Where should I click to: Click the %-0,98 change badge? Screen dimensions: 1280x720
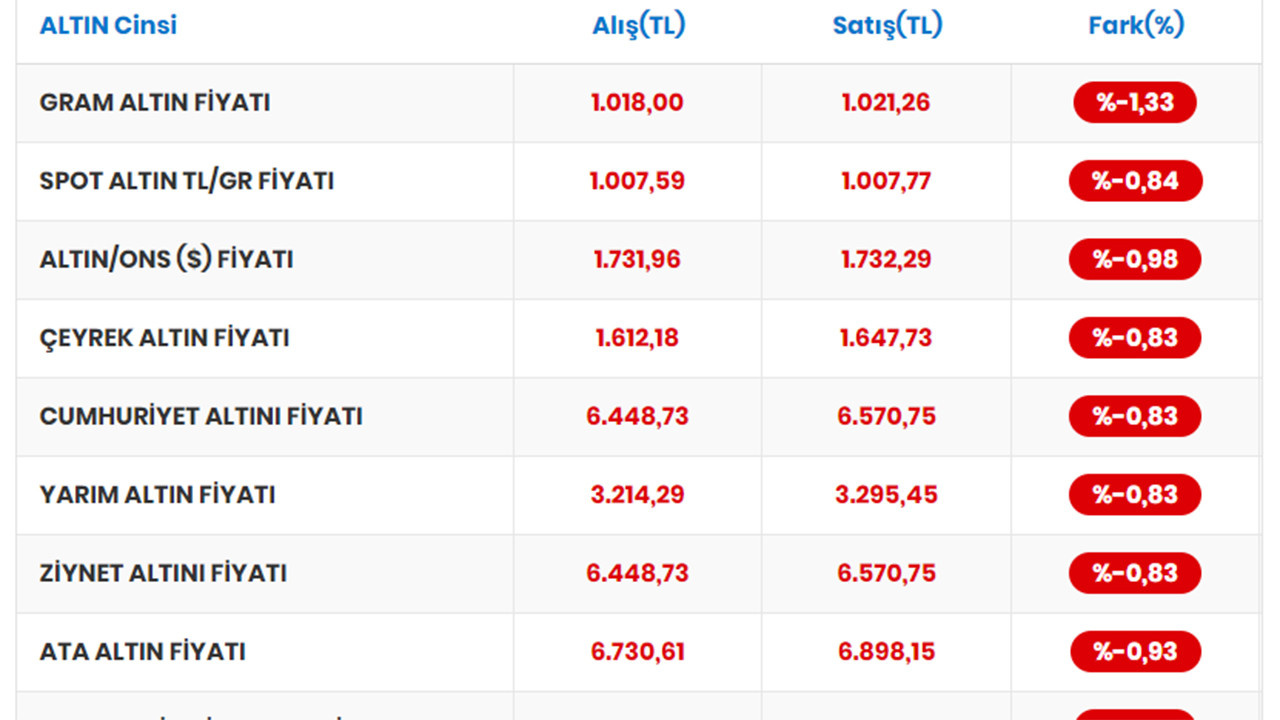coord(1135,260)
